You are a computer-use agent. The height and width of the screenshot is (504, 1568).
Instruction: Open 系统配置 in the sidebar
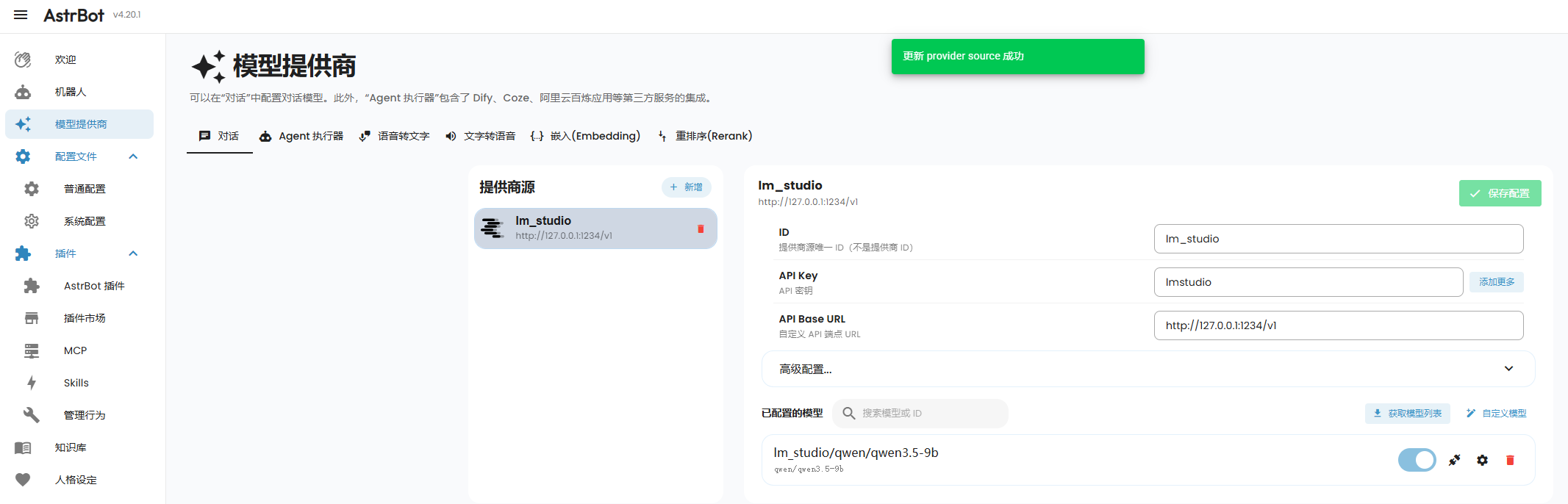(79, 221)
